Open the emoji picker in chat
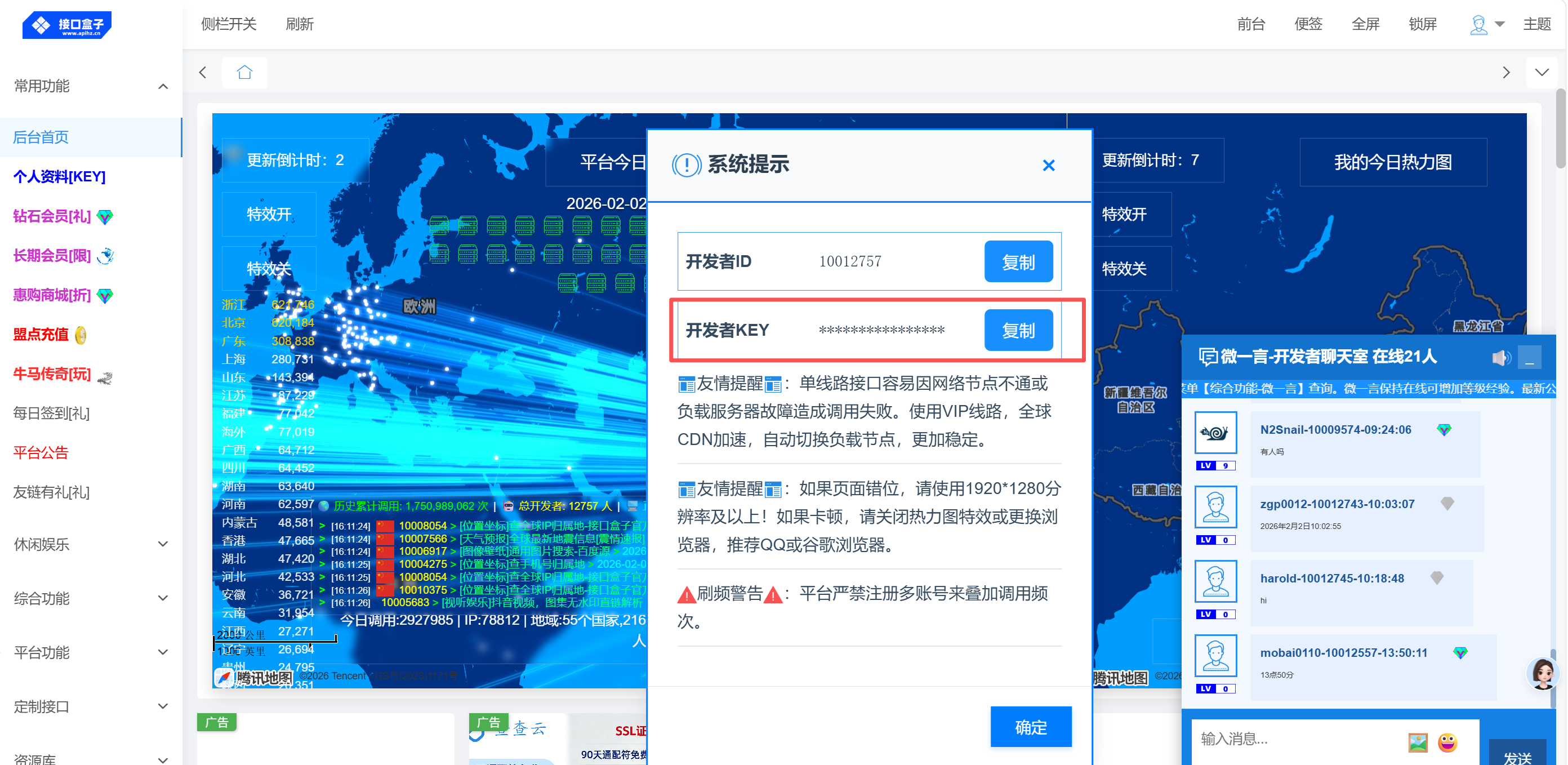The width and height of the screenshot is (1568, 765). pos(1447,742)
